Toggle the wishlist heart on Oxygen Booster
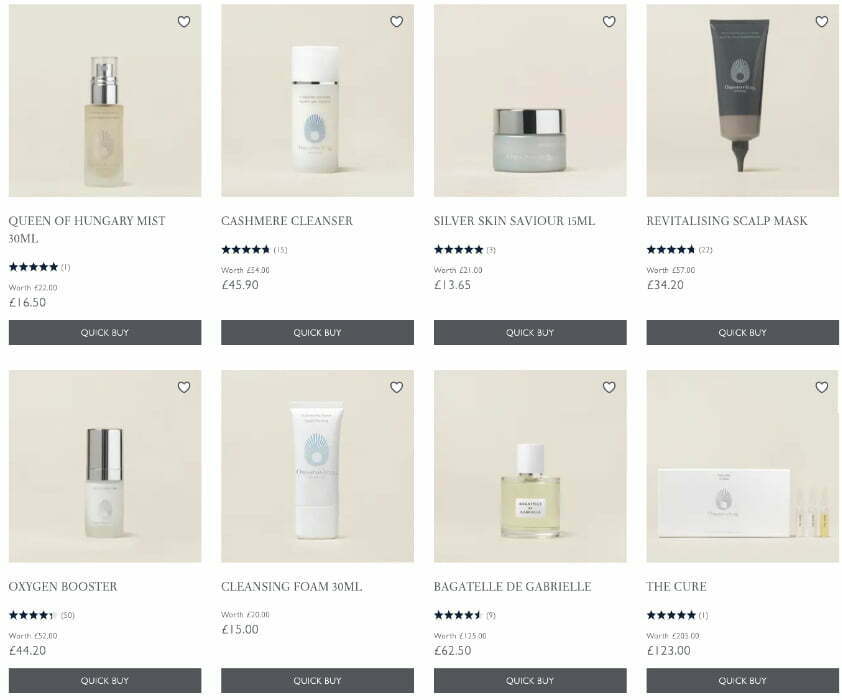This screenshot has width=842, height=700. [x=184, y=387]
